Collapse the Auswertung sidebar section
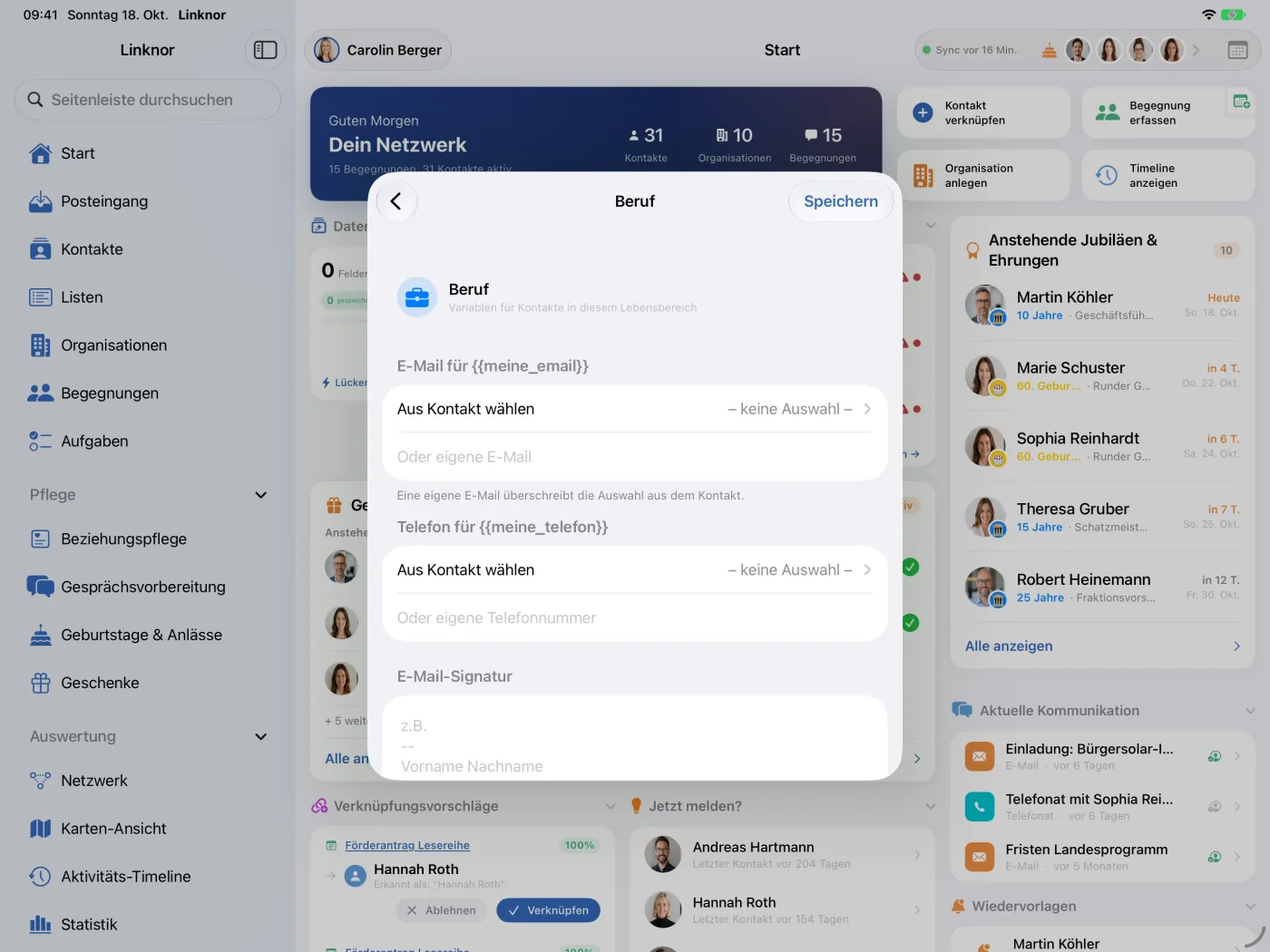The image size is (1270, 952). coord(261,737)
